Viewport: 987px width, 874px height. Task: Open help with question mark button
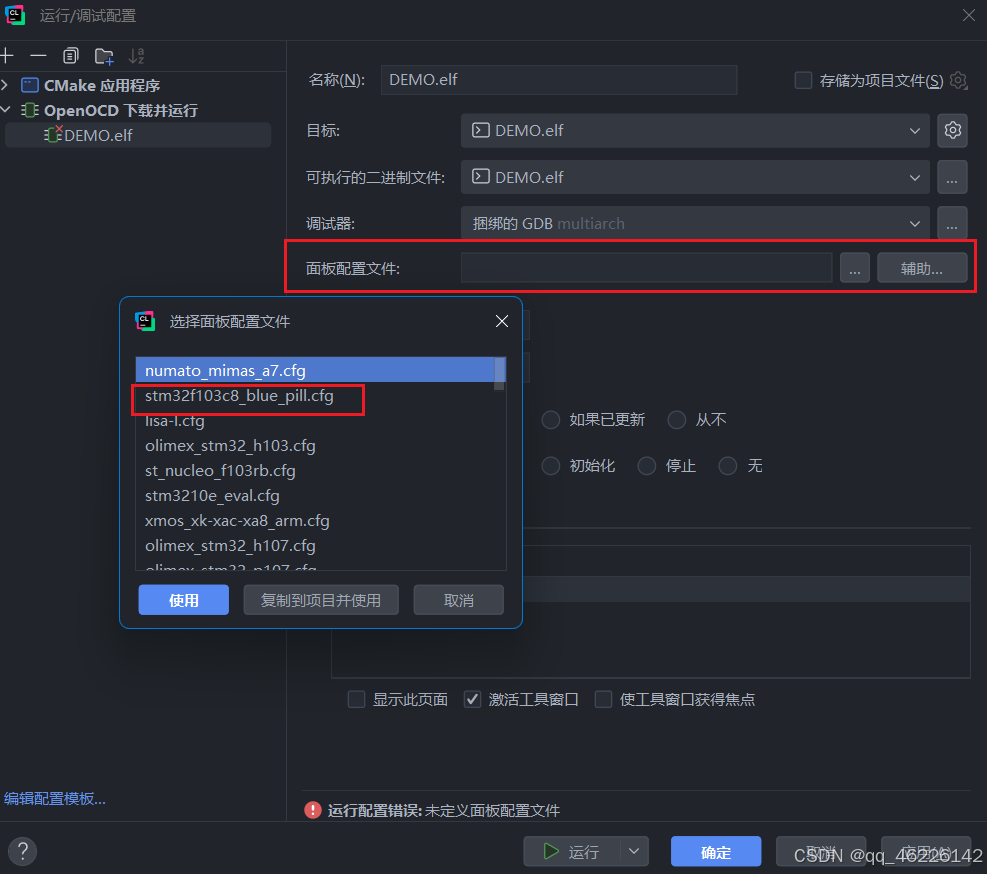23,851
